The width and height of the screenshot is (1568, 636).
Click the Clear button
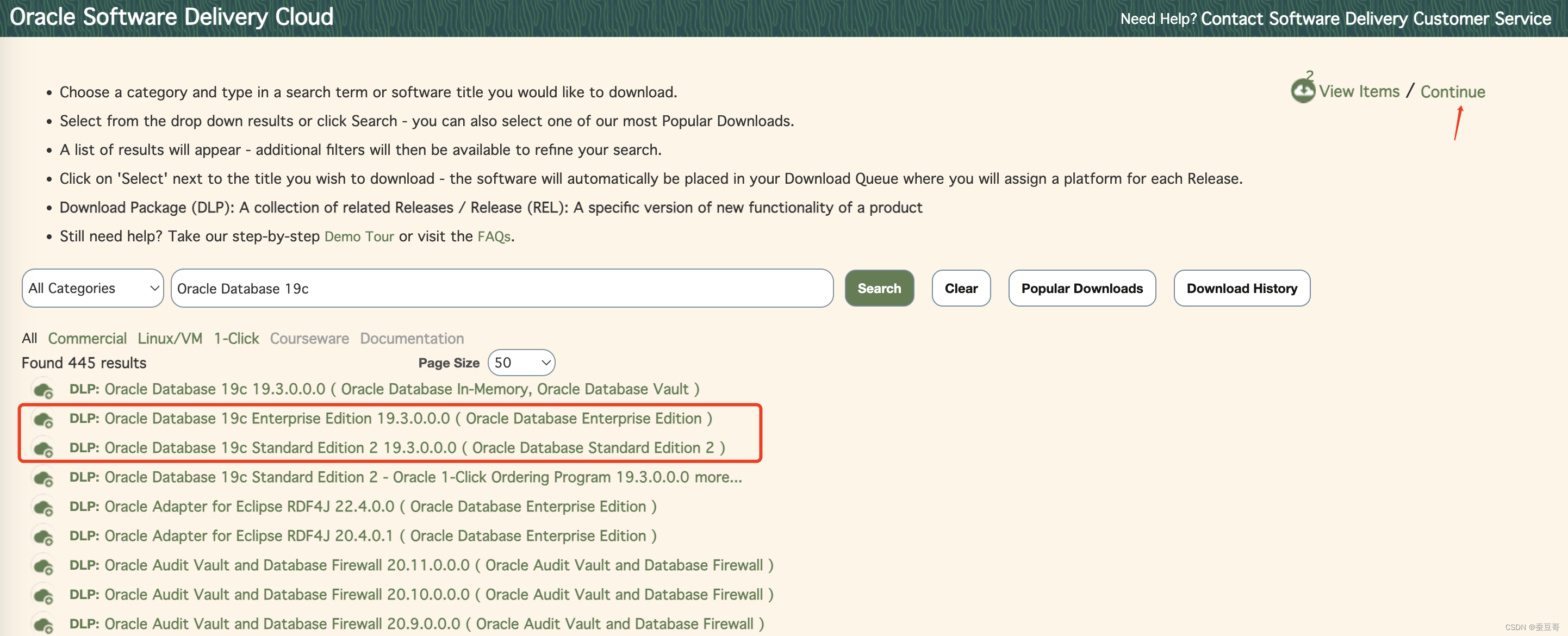coord(961,288)
